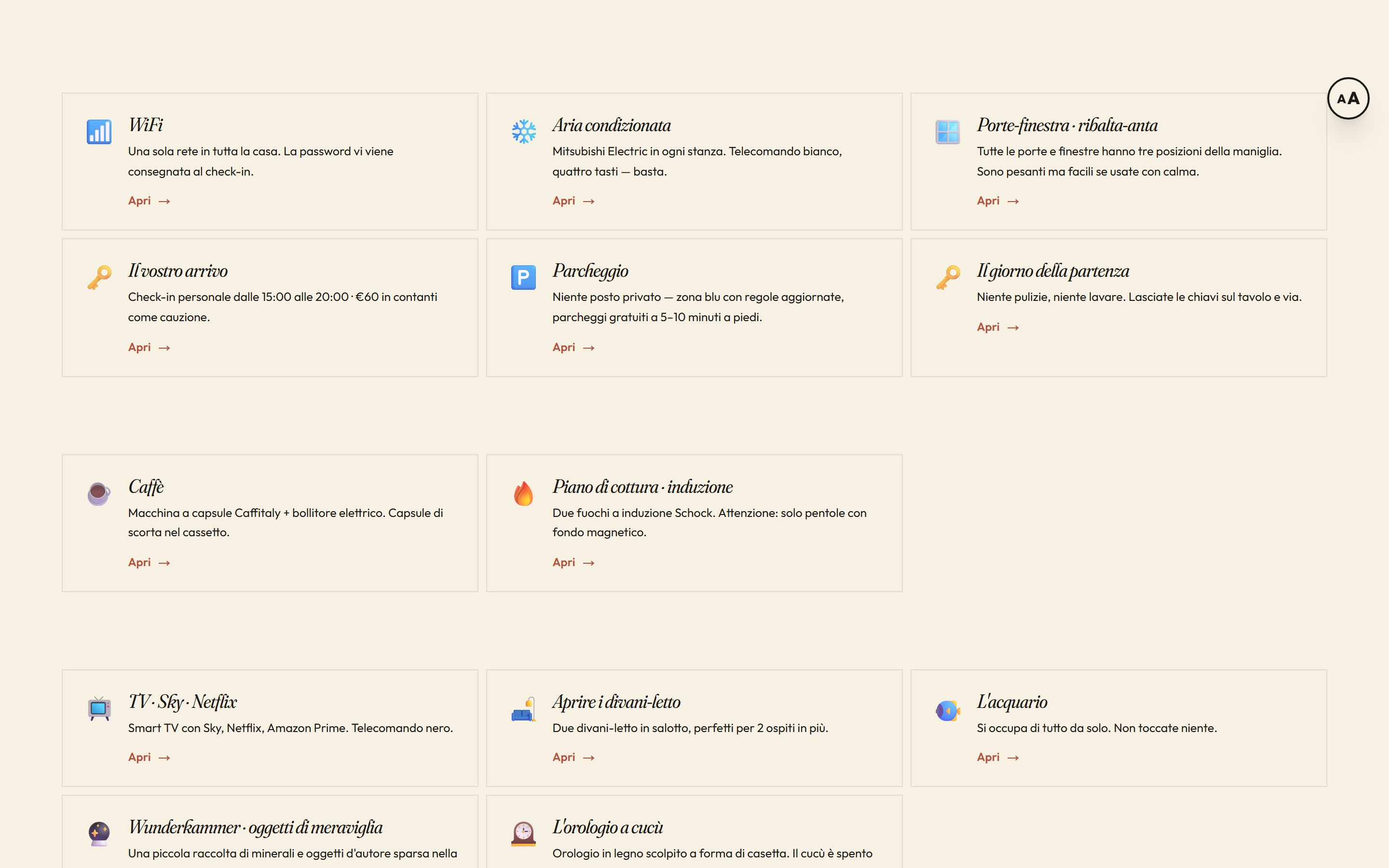Click the key icon beside Il giorno della partenza
1389x868 pixels.
coord(948,278)
